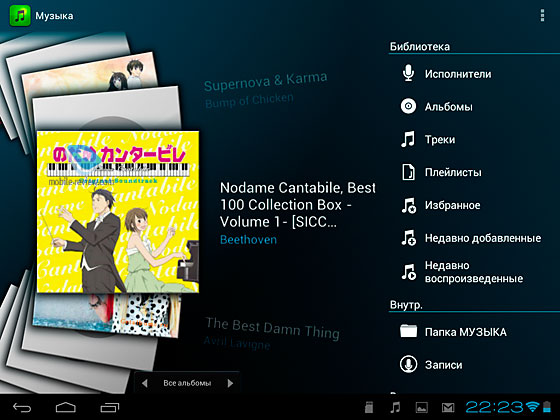Select the Supernova & Karma album title
Image resolution: width=560 pixels, height=420 pixels.
[x=265, y=81]
